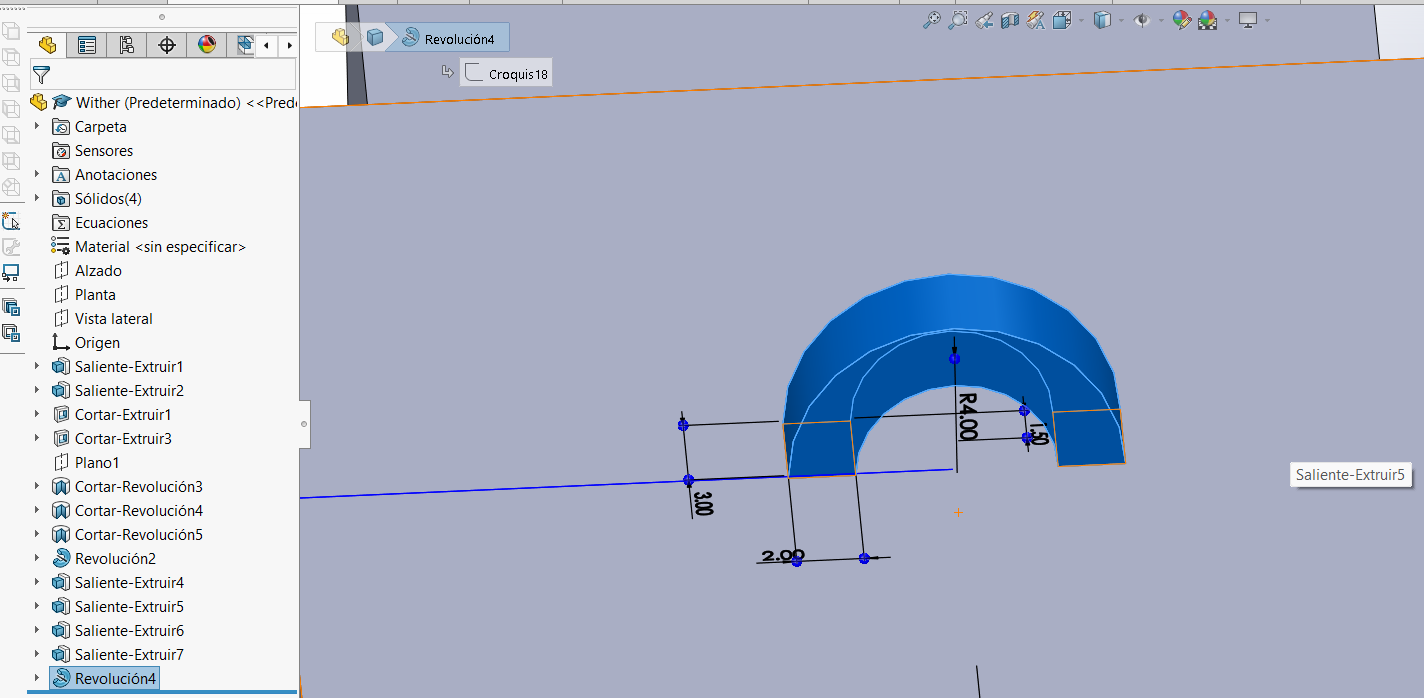The height and width of the screenshot is (698, 1424).
Task: Click the View Orientation cube icon
Action: pyautogui.click(x=1061, y=20)
